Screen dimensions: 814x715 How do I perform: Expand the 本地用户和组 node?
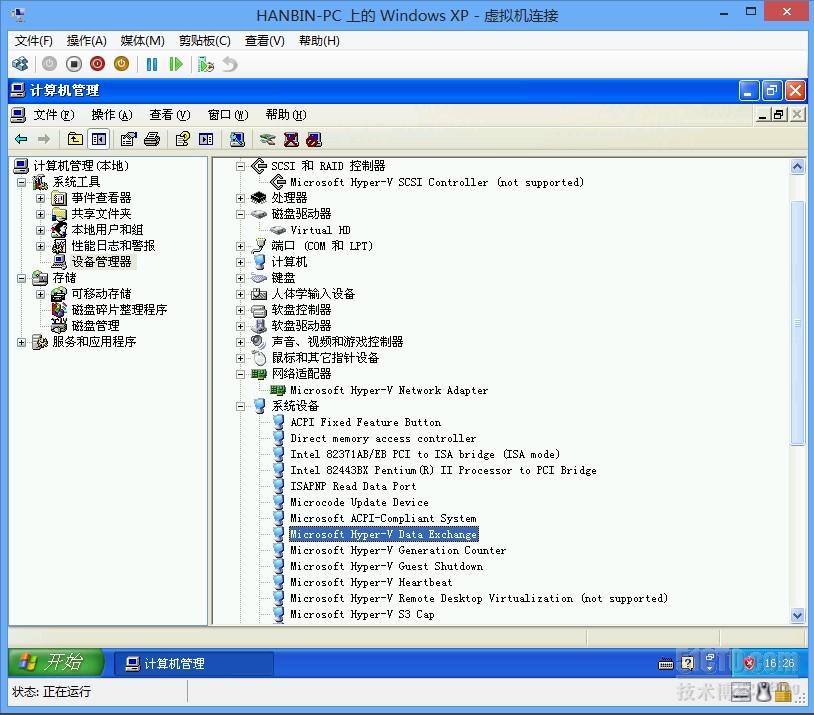[40, 230]
